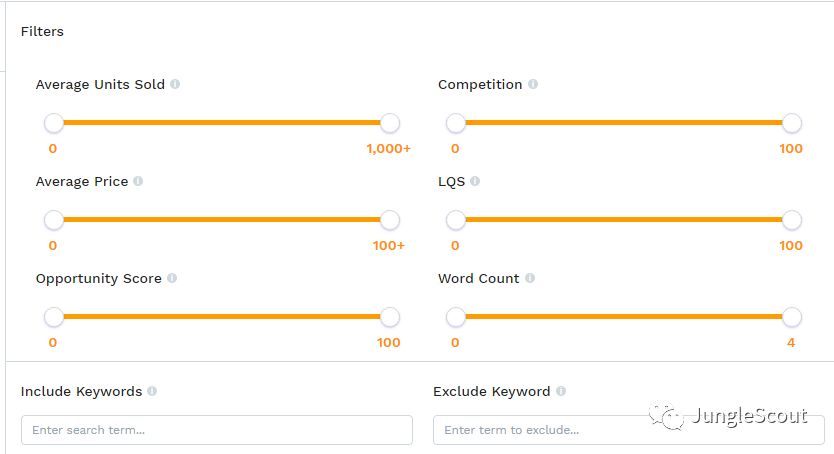
Task: Click the Exclude Keyword input field
Action: point(628,430)
